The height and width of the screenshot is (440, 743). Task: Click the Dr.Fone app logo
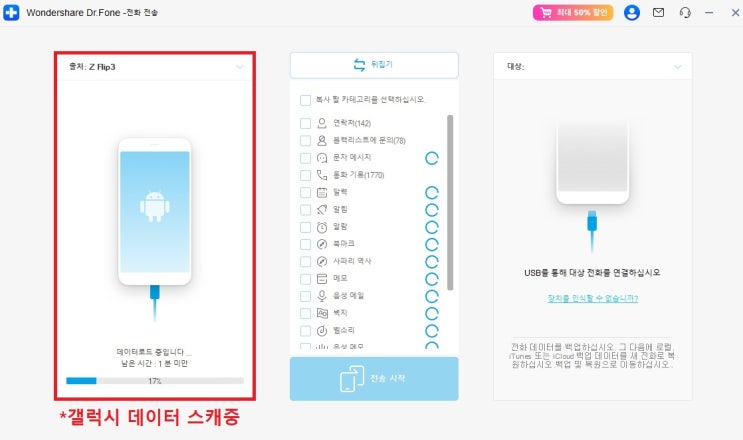click(11, 12)
